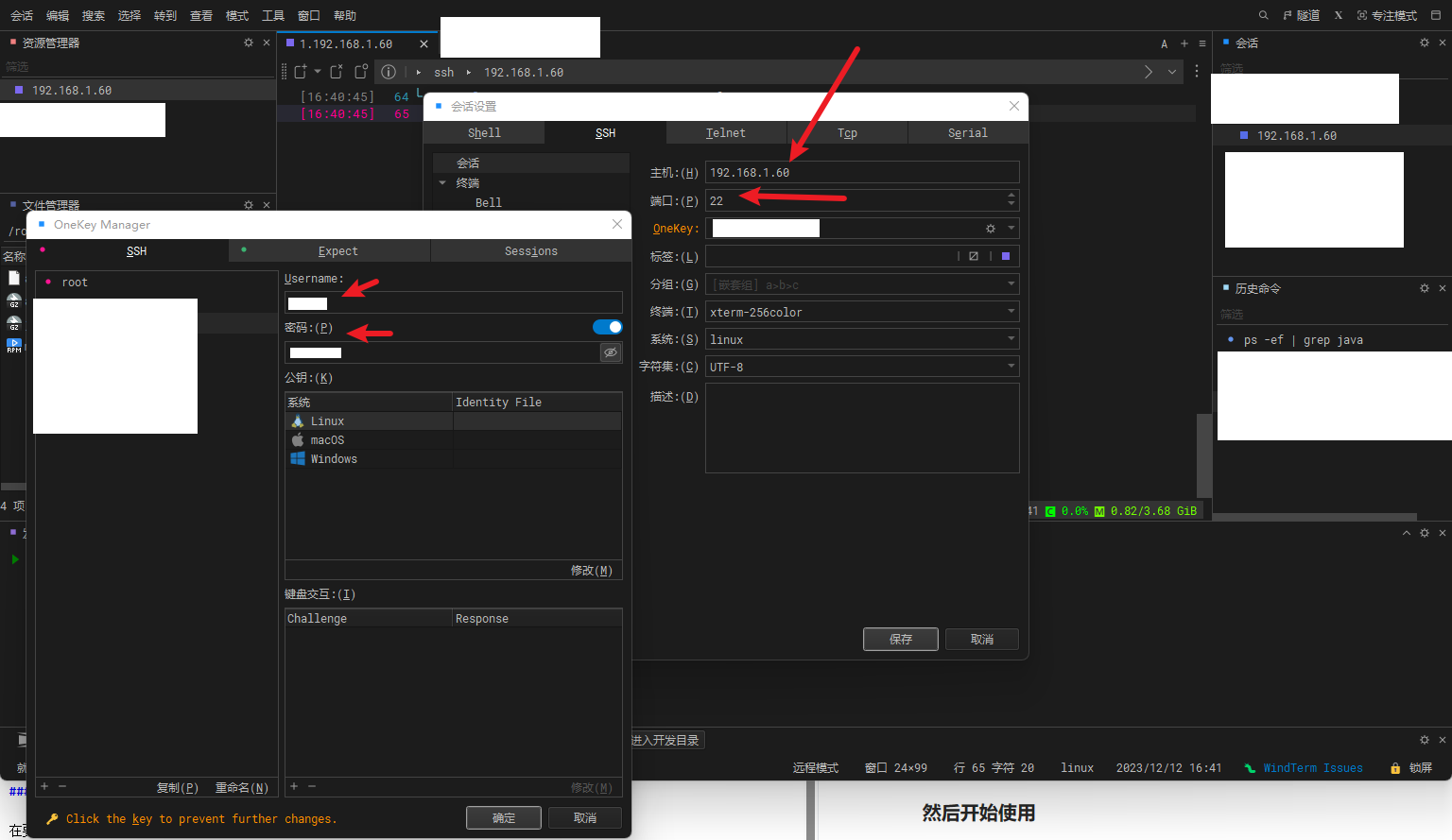The image size is (1452, 840).
Task: Click the duplicate-session icon in tab toolbar
Action: 361,72
